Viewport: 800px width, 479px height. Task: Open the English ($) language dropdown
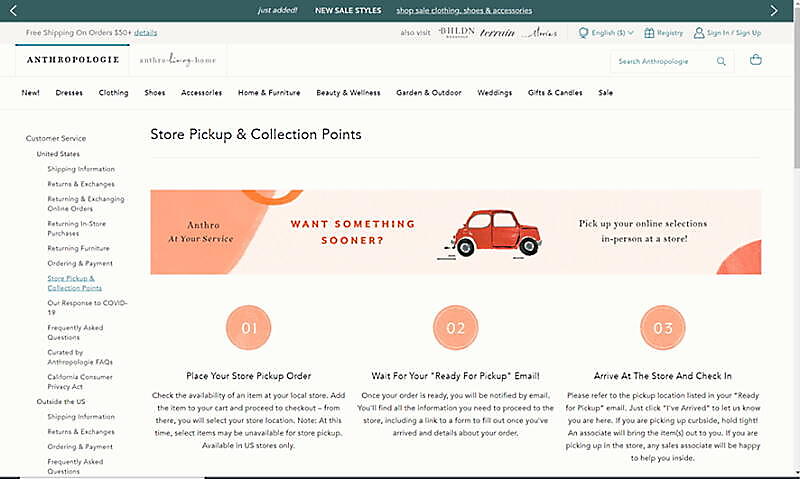click(607, 33)
